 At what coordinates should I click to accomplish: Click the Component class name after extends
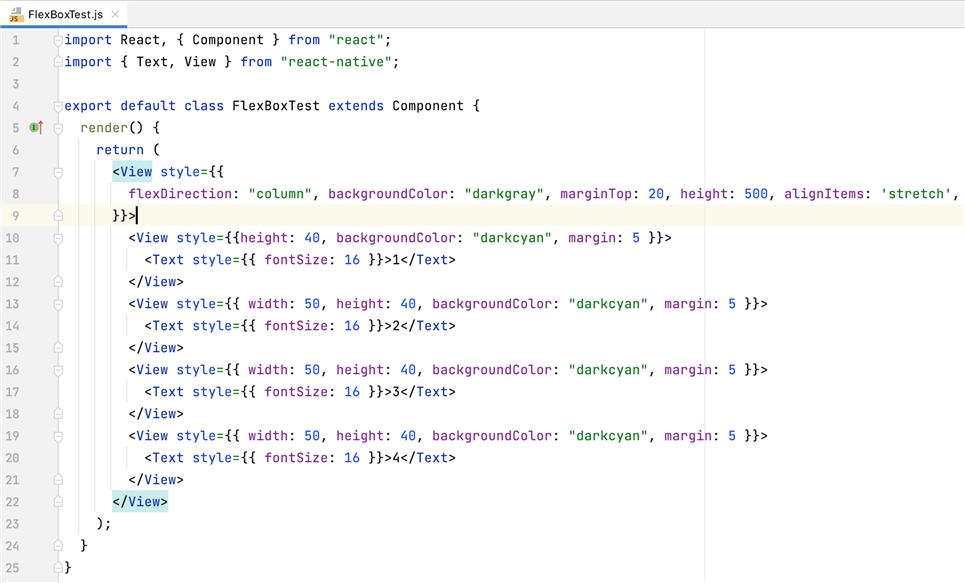[x=428, y=106]
